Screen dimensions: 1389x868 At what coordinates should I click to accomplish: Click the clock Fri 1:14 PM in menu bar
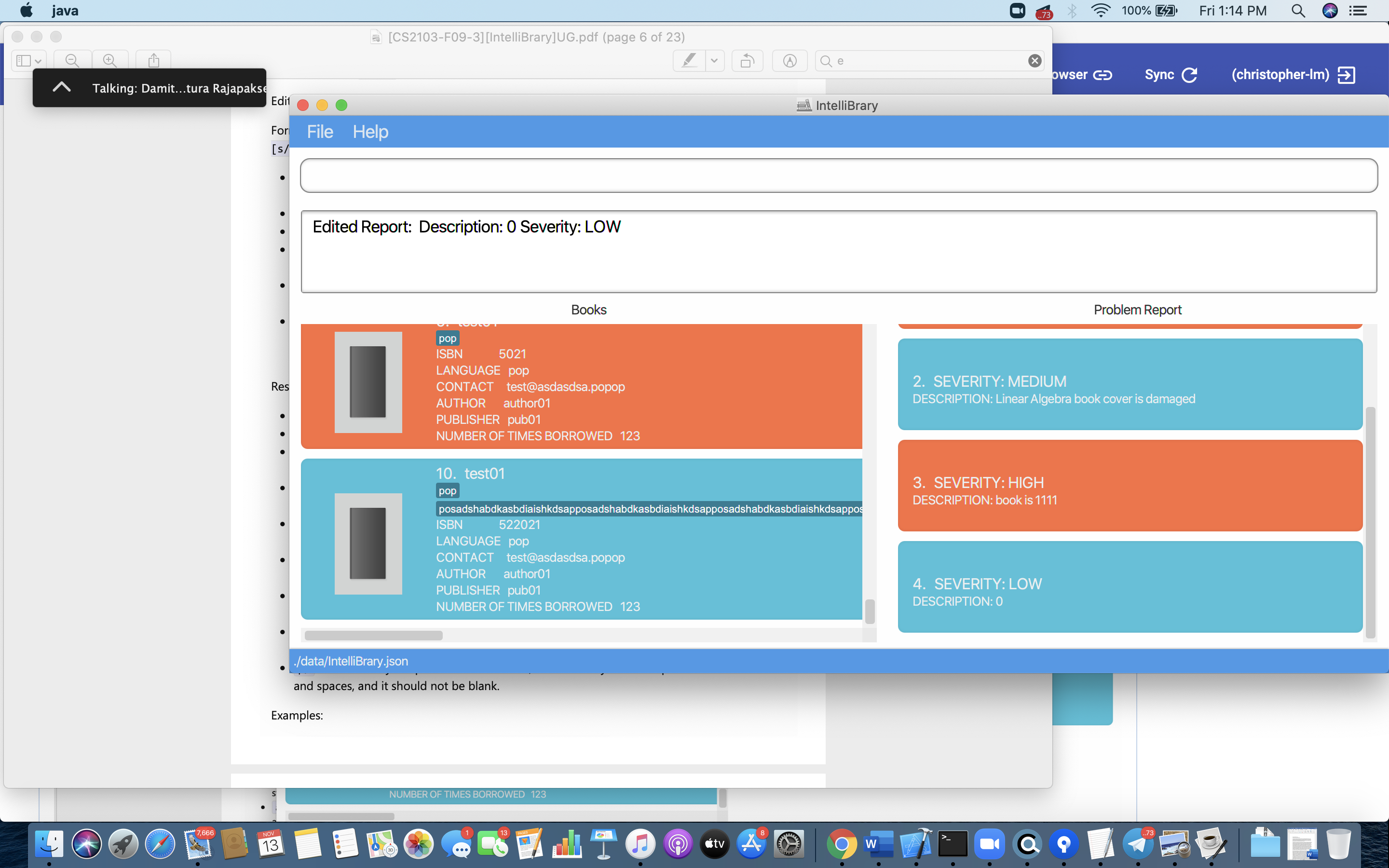tap(1232, 10)
